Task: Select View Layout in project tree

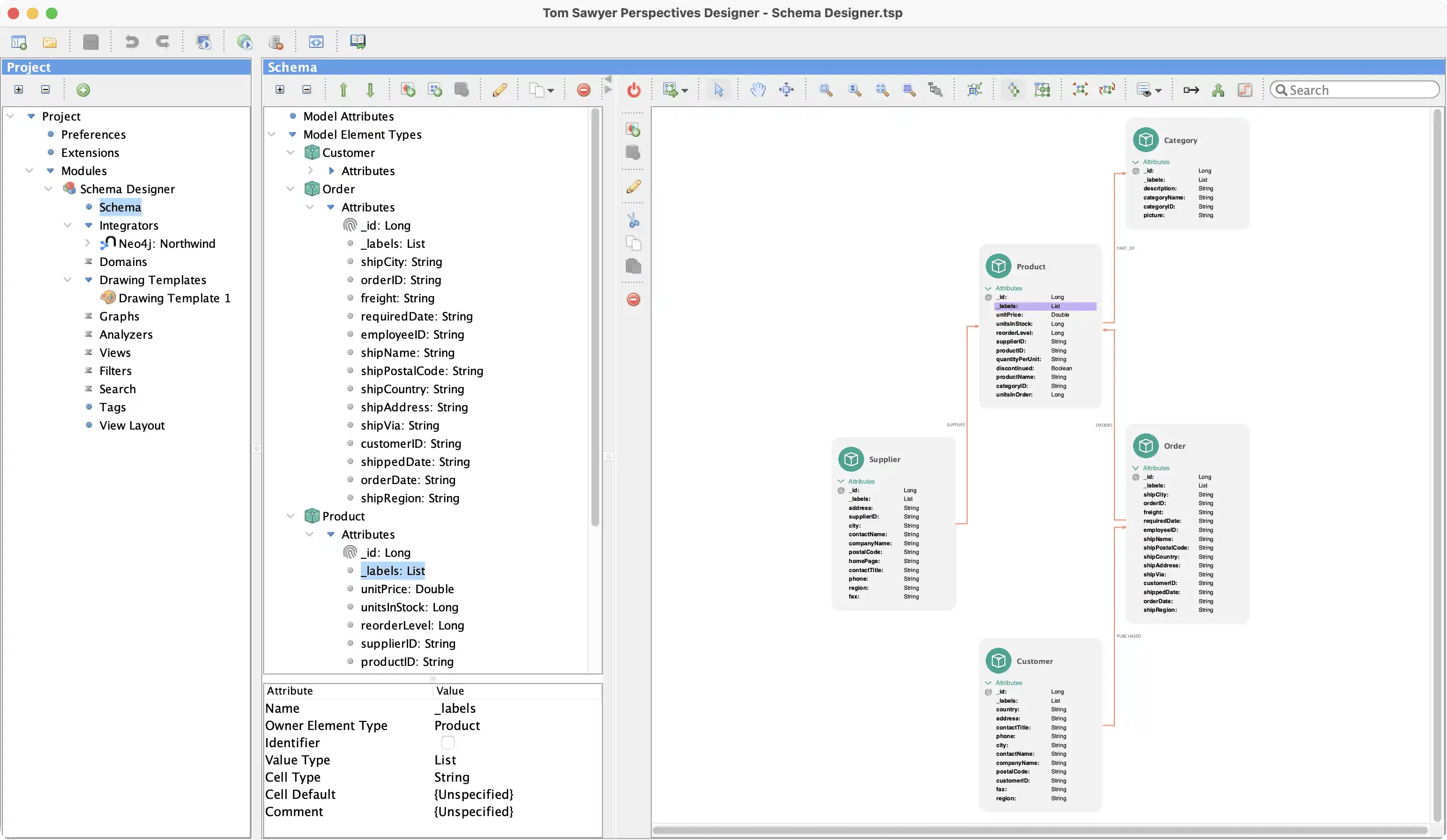Action: coord(132,425)
